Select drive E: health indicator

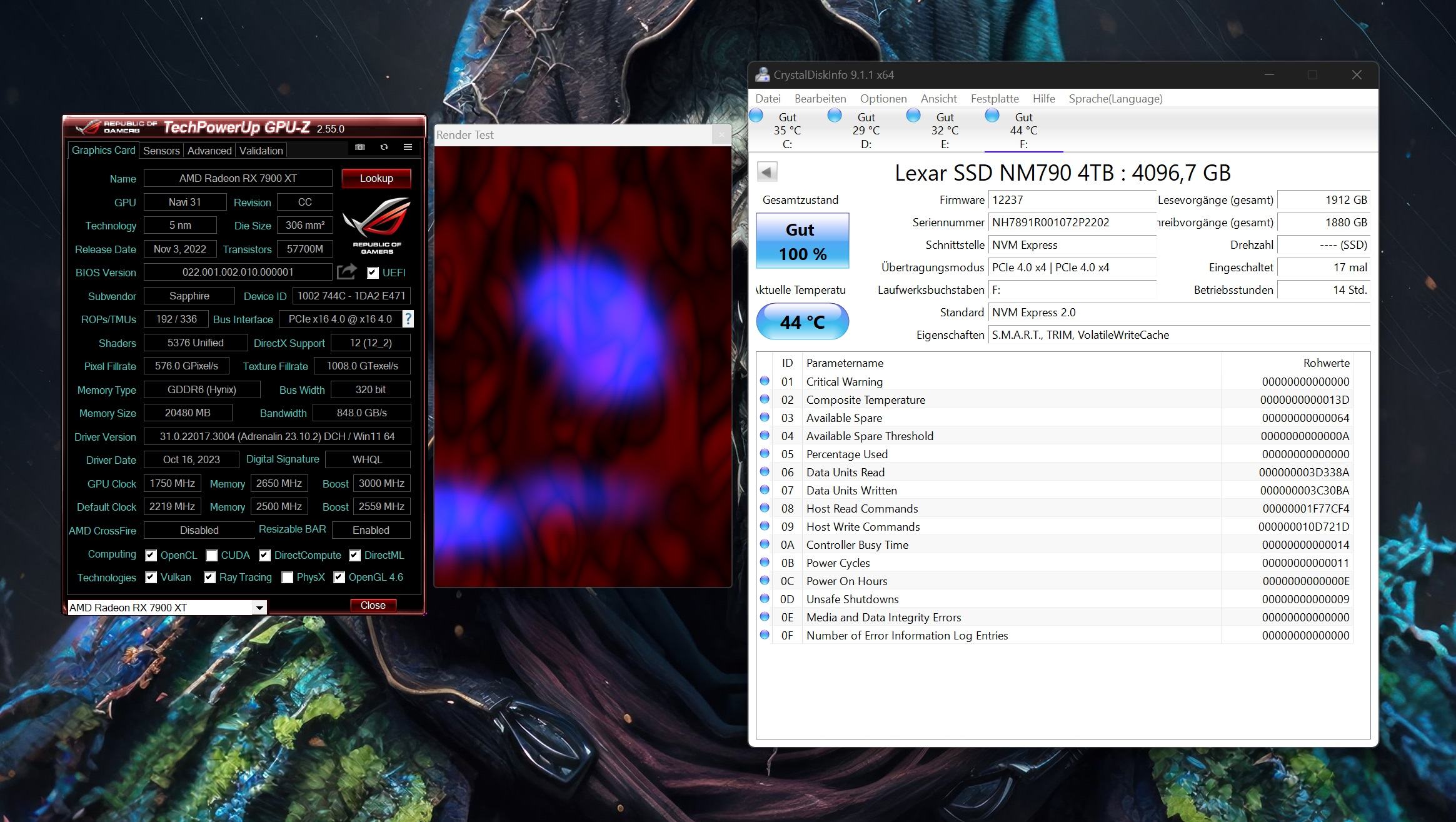pyautogui.click(x=914, y=116)
